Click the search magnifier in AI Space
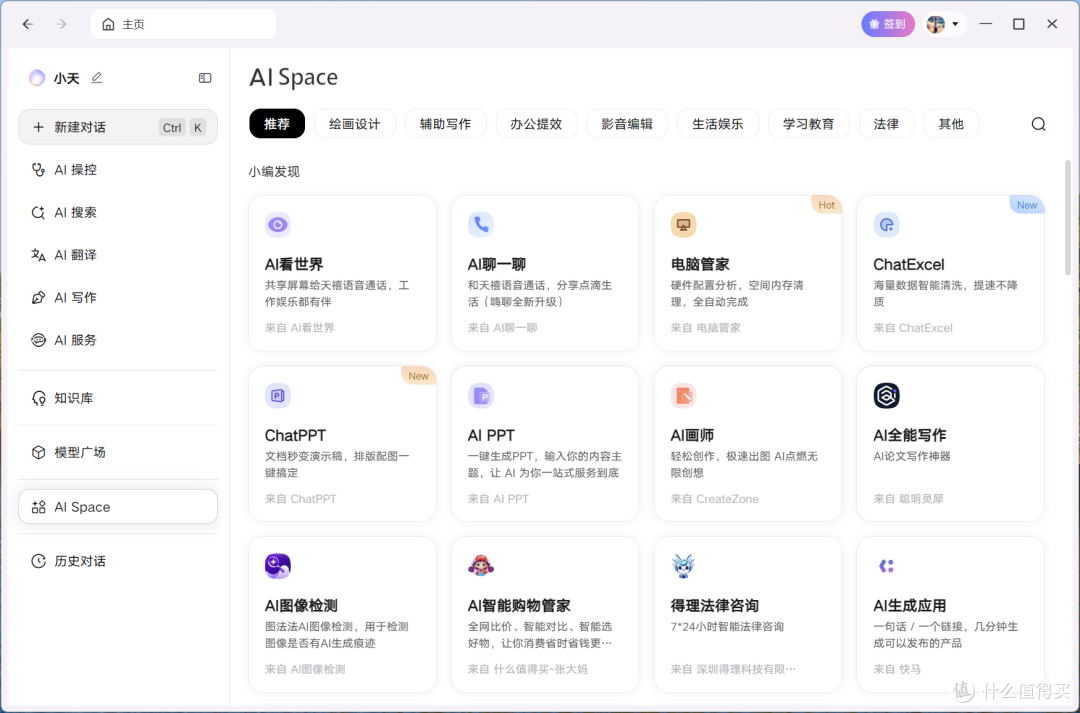The height and width of the screenshot is (713, 1080). click(x=1039, y=124)
